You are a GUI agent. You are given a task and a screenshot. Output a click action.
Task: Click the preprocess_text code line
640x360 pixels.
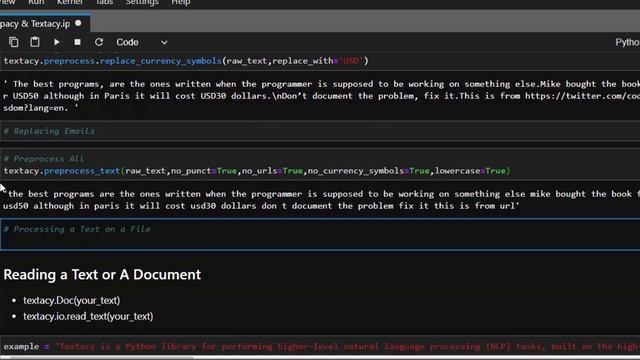coord(257,171)
